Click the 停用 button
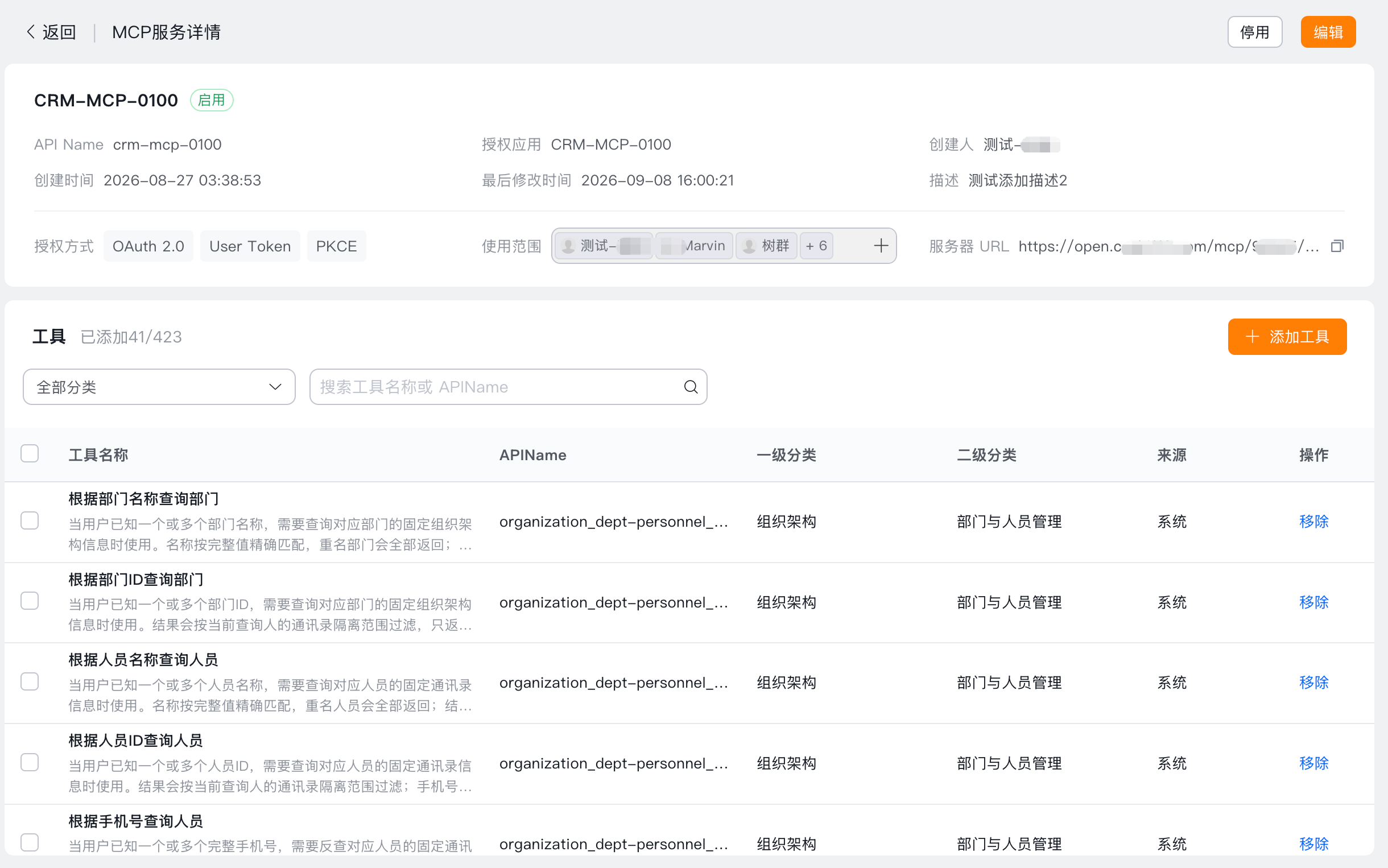Viewport: 1388px width, 868px height. [1255, 32]
